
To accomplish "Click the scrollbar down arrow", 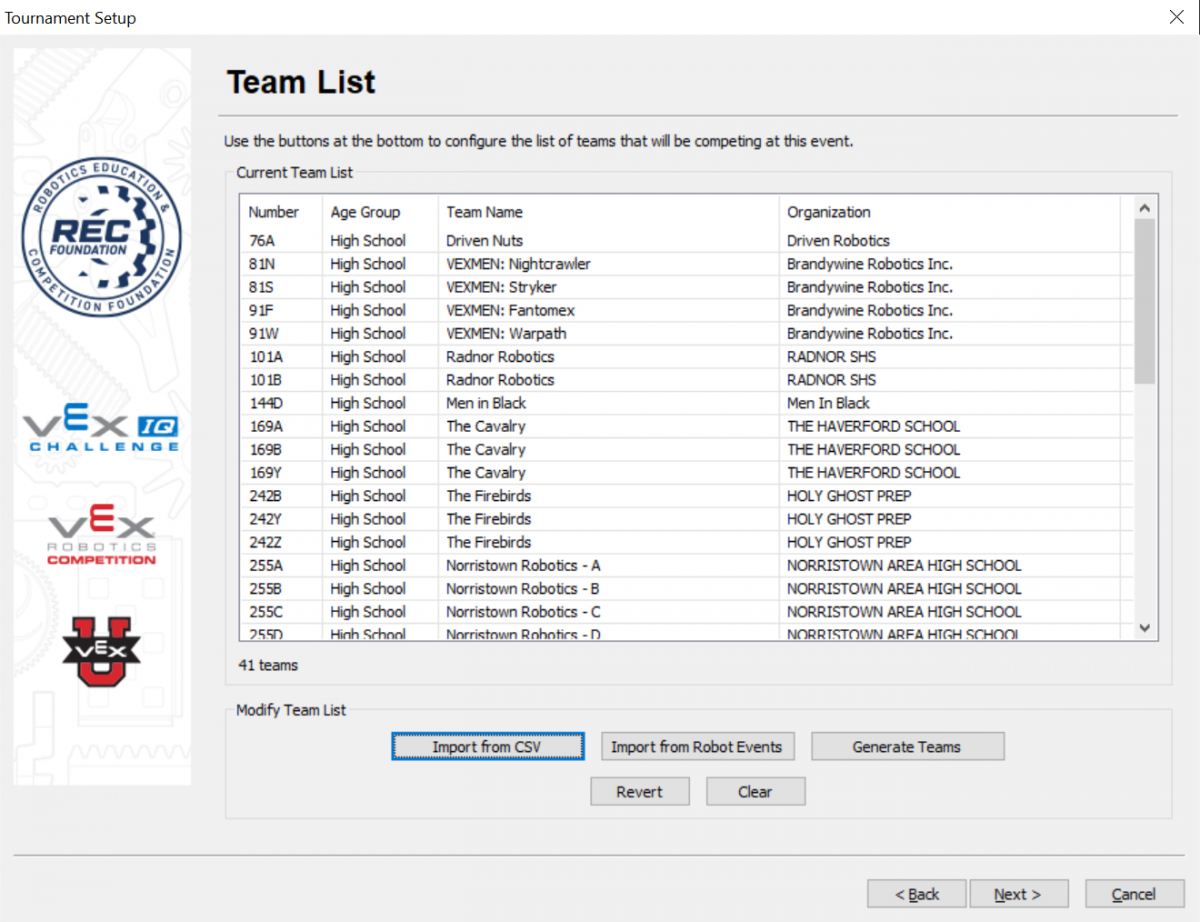I will 1143,628.
